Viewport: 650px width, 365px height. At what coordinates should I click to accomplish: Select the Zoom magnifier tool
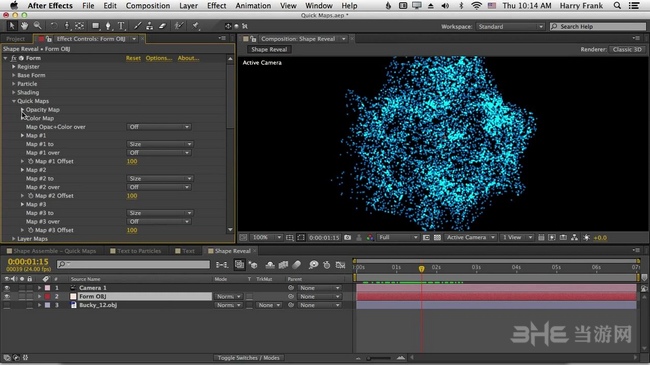click(37, 26)
